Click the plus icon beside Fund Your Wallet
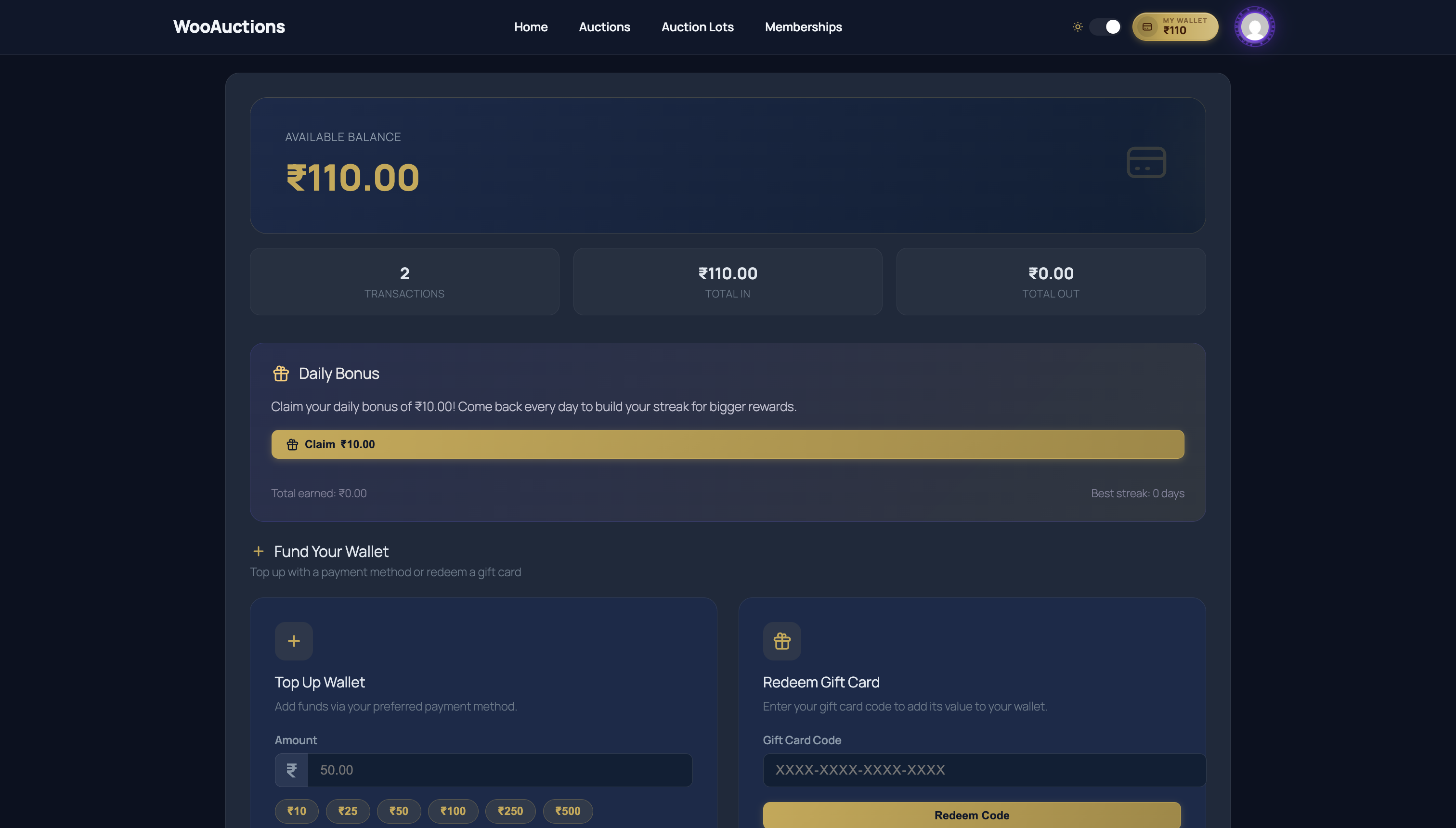 pos(259,551)
